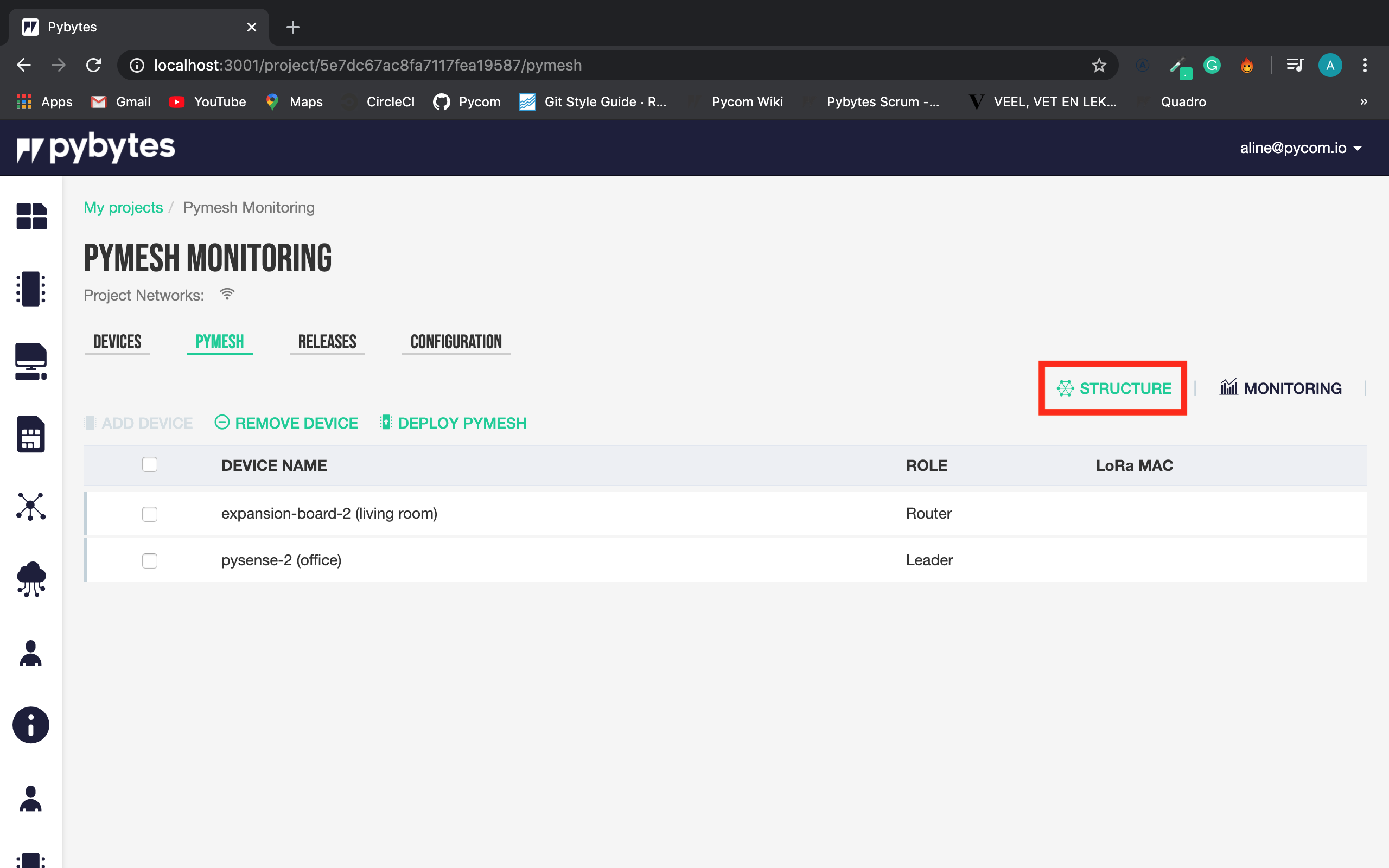This screenshot has height=868, width=1389.
Task: Click the Deploy Pymesh button
Action: coord(454,423)
